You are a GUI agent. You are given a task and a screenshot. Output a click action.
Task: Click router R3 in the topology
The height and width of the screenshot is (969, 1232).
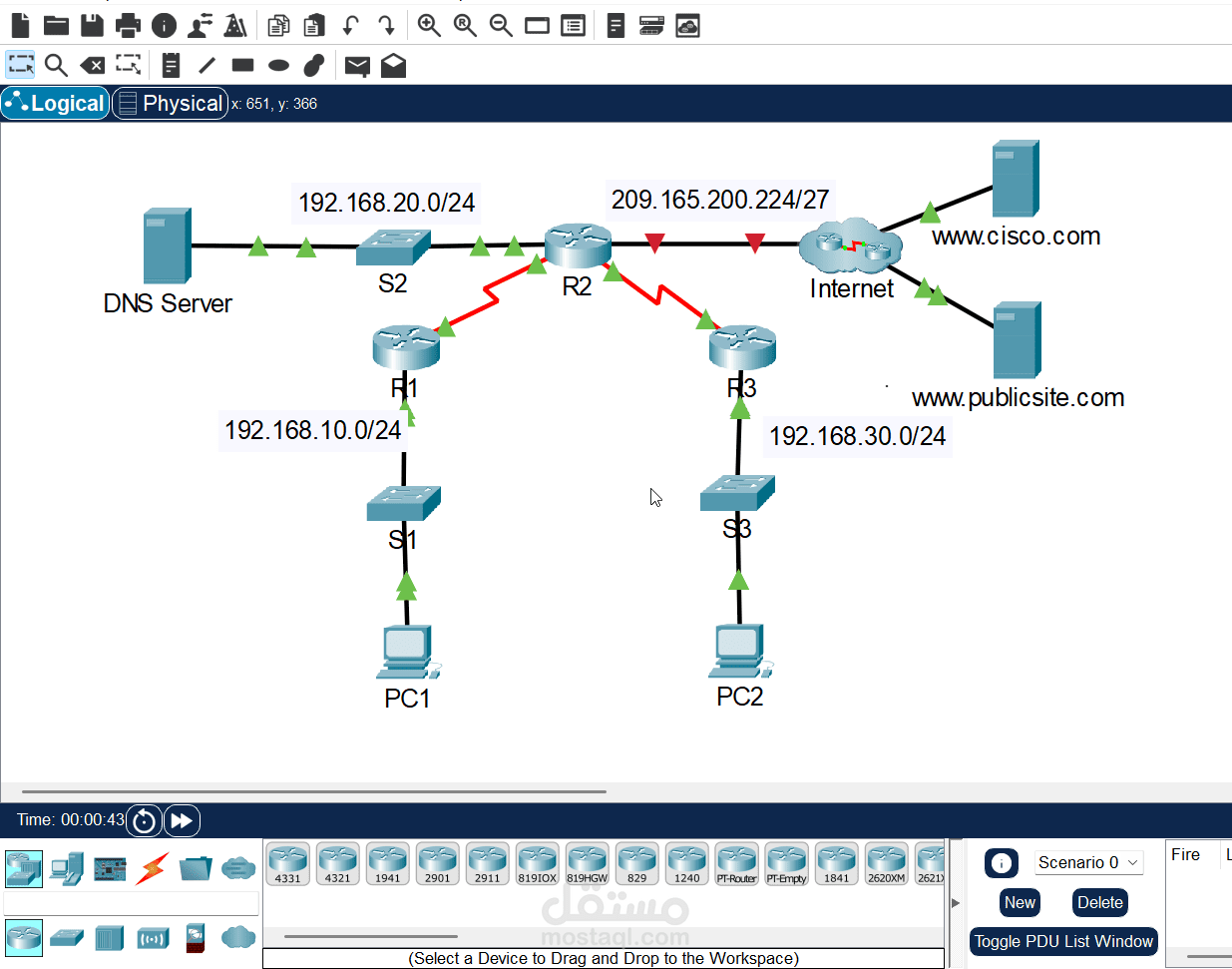tap(742, 346)
